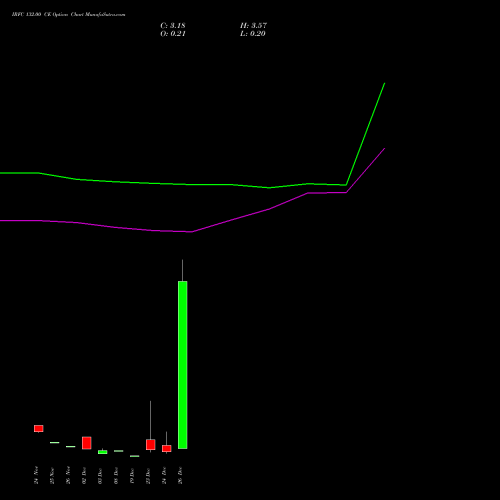
Task: Click the high value 'H: 3.57'
Action: tap(253, 26)
